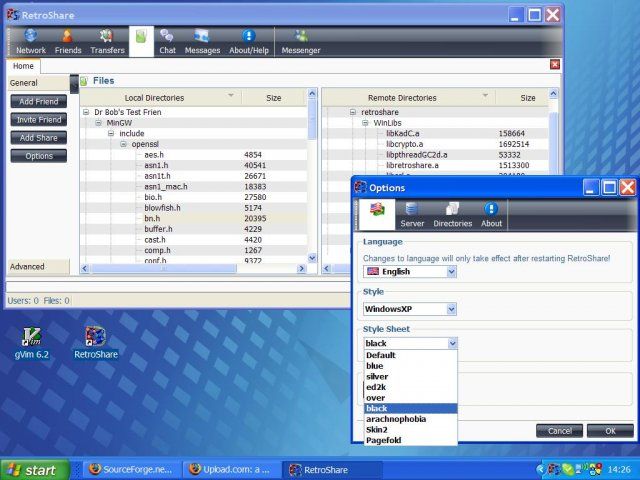Show the Transfers toolbar icon
This screenshot has height=480, width=640.
107,42
